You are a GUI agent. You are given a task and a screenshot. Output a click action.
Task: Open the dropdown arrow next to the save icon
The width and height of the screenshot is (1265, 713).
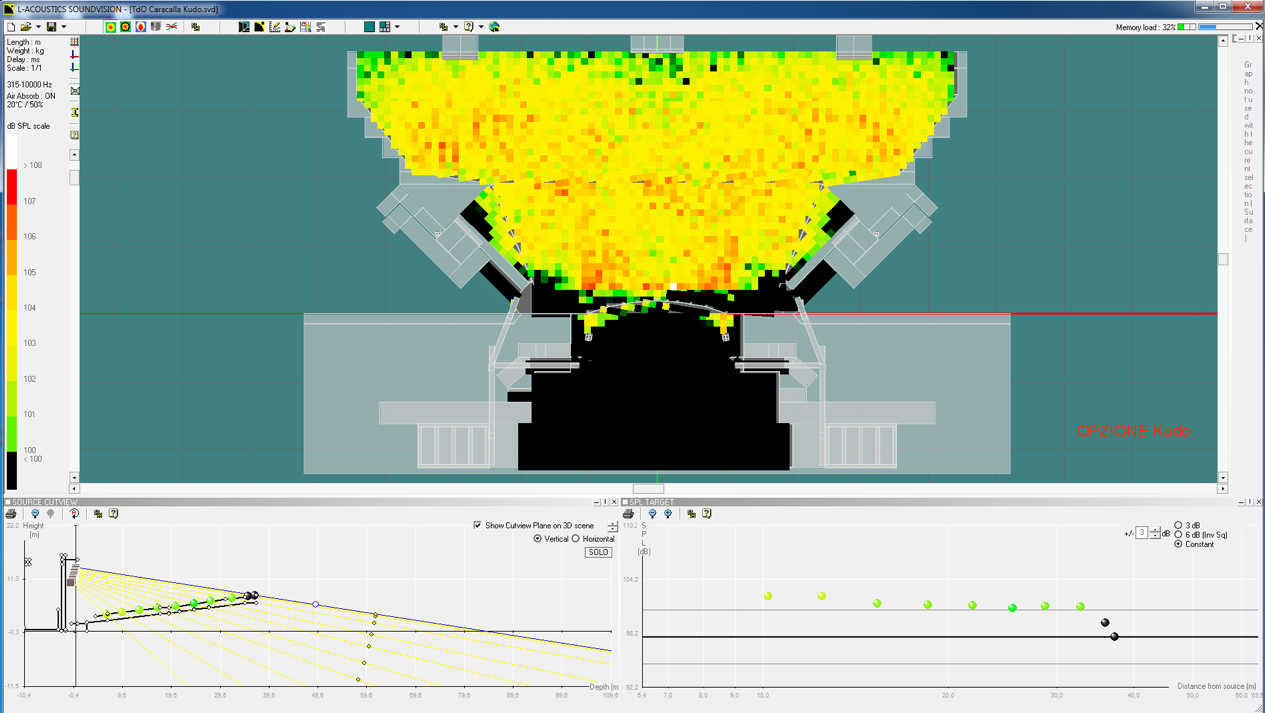pos(64,27)
